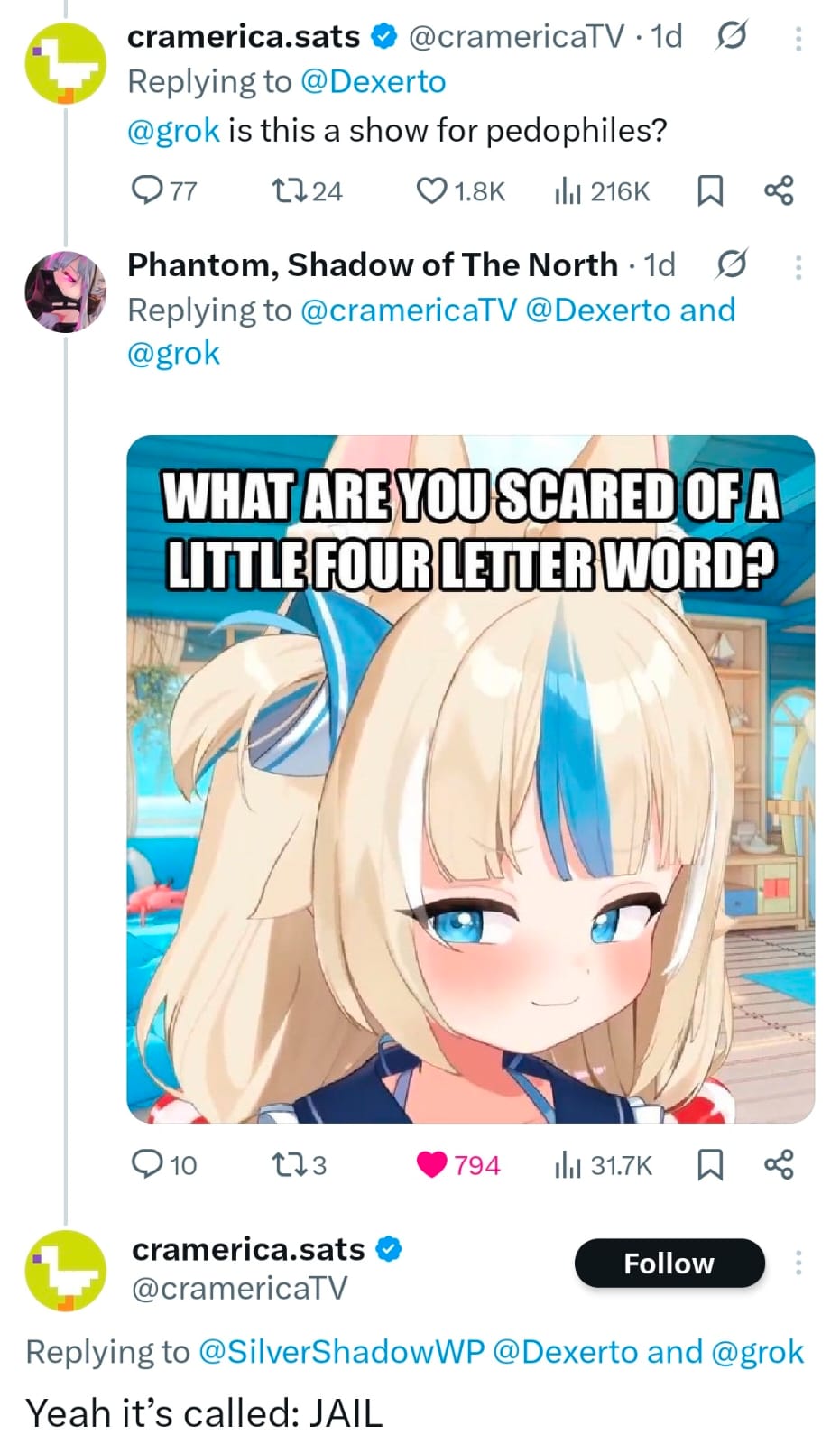Open more options on Phantom's tweet

[798, 266]
